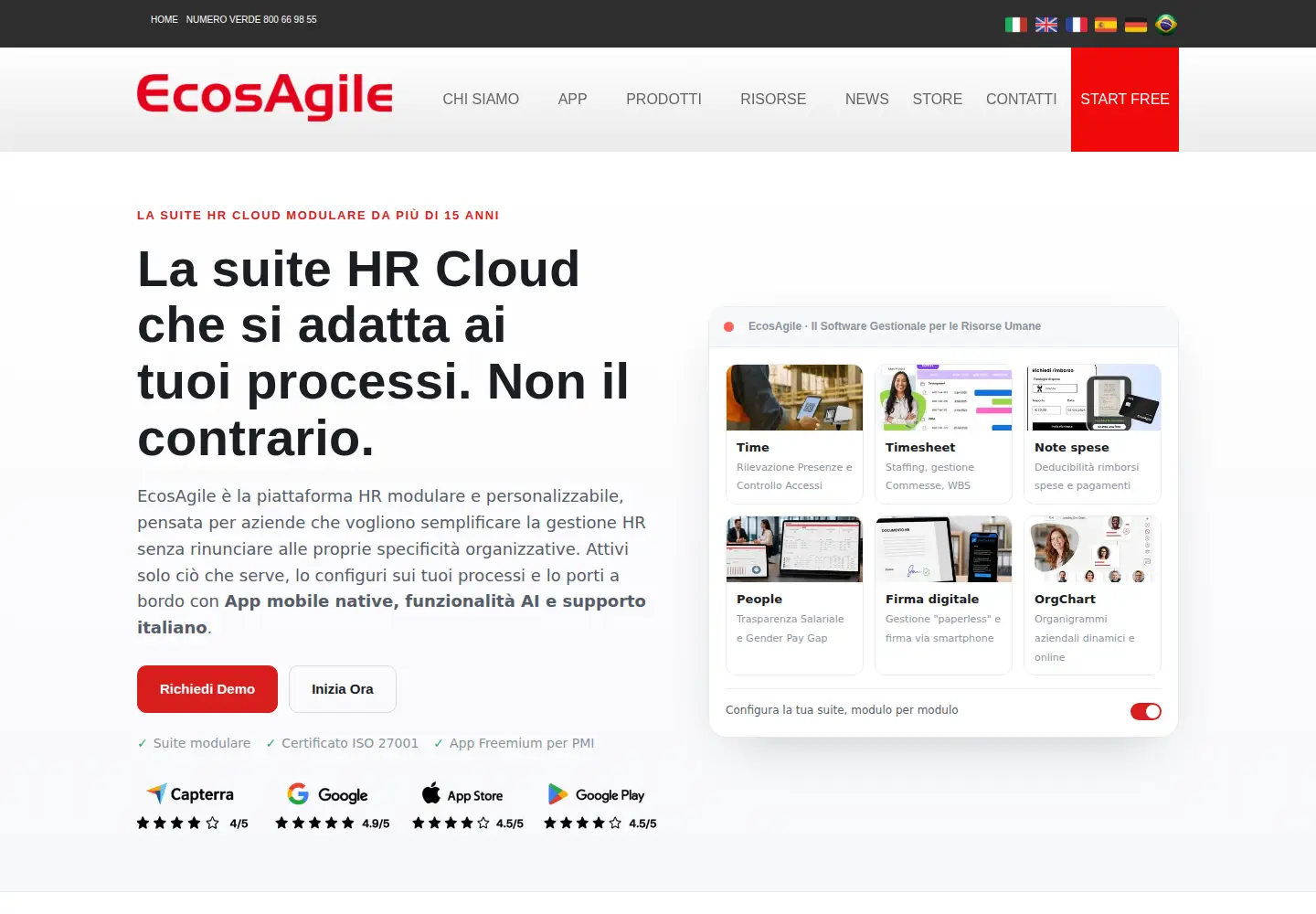Click the Google rating logo
The width and height of the screenshot is (1316, 914).
pyautogui.click(x=327, y=794)
